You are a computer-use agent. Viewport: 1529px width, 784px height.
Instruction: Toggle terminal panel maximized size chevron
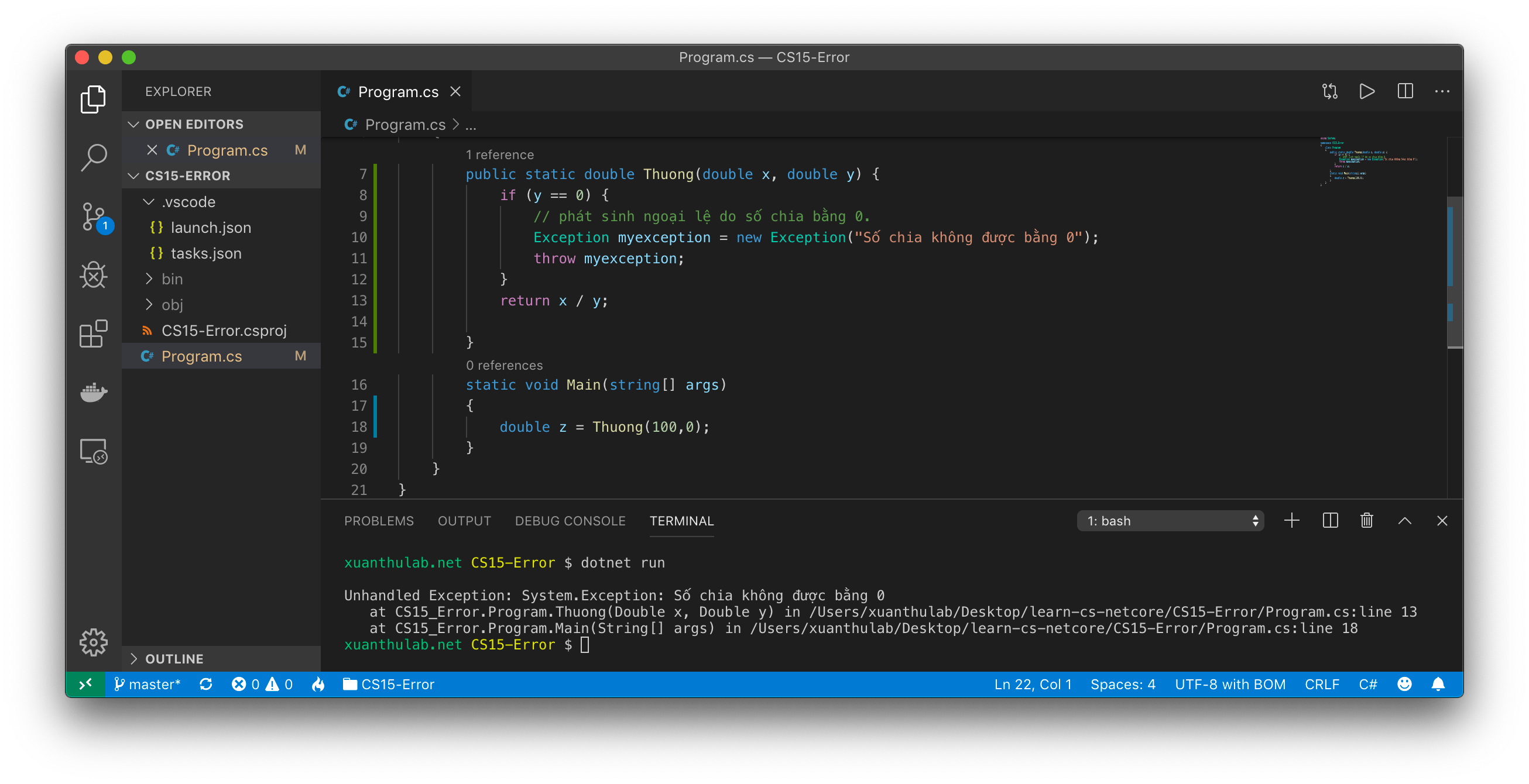[1404, 521]
